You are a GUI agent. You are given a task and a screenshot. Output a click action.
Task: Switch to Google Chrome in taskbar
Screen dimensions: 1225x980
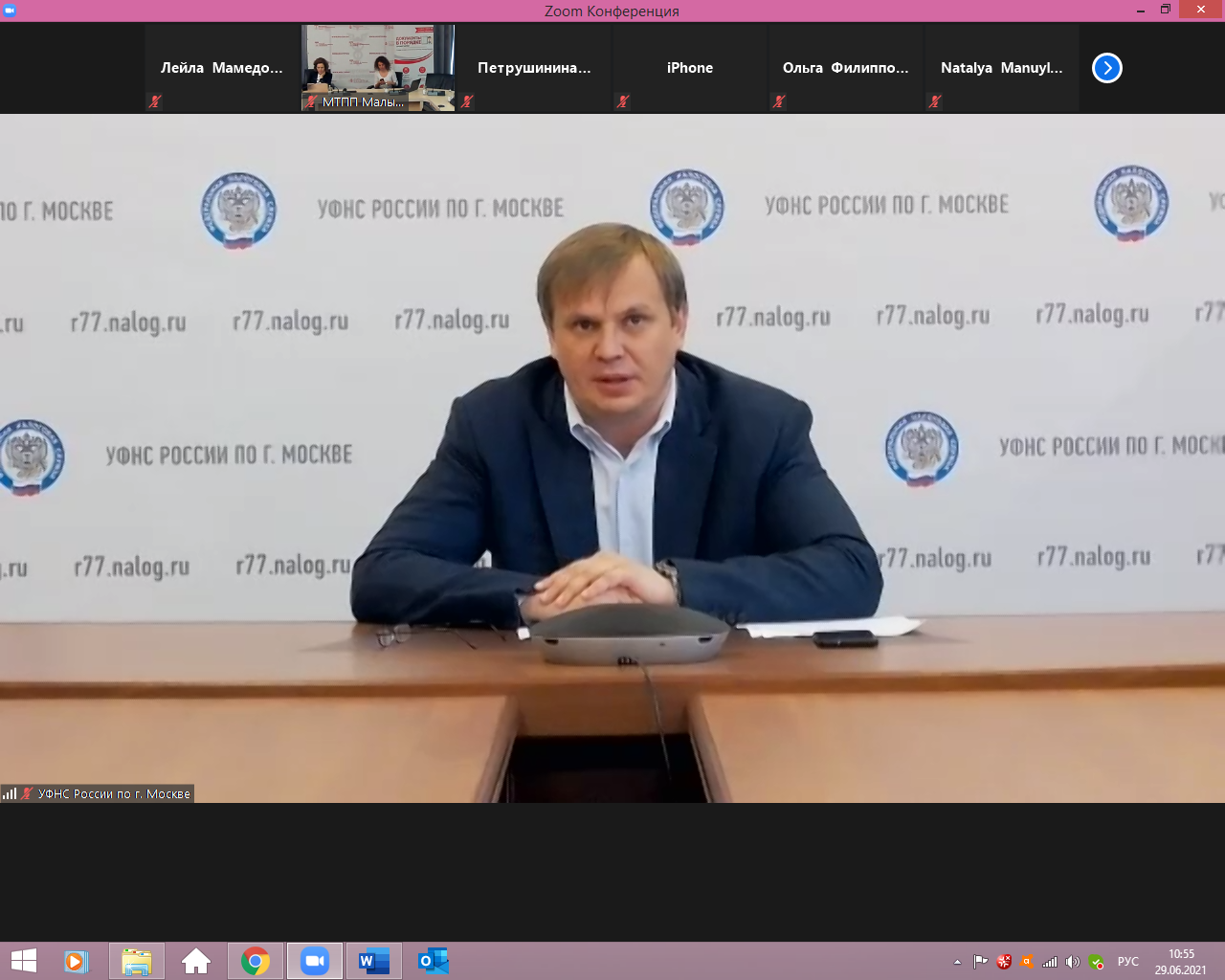[256, 961]
